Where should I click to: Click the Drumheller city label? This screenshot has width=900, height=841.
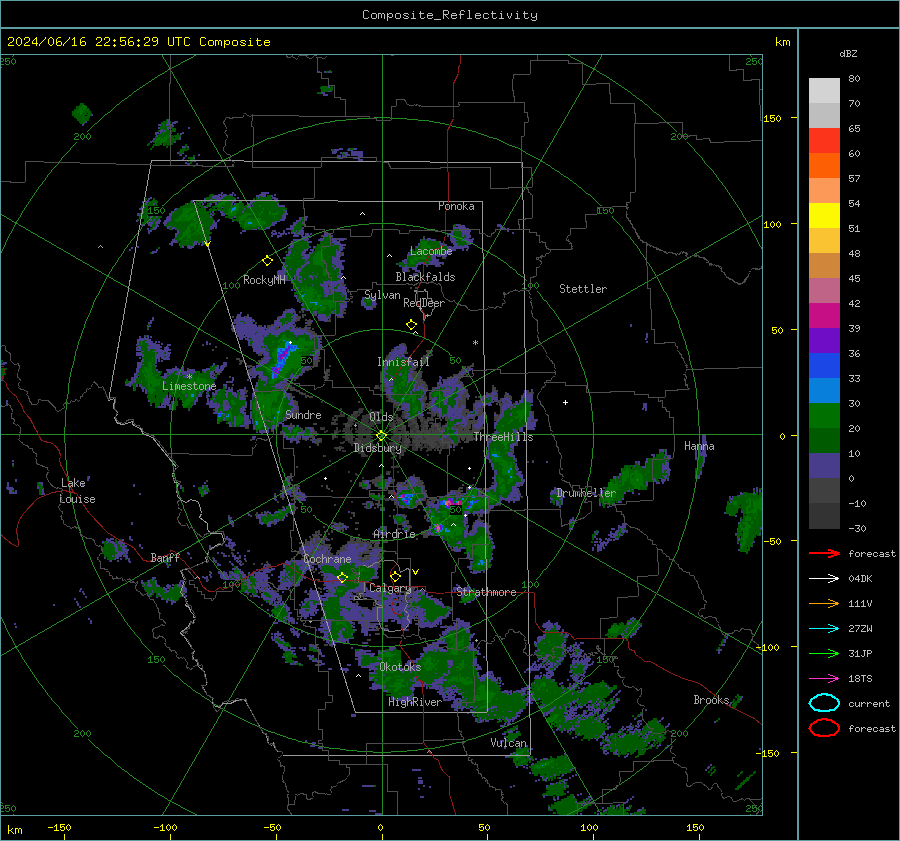[585, 493]
